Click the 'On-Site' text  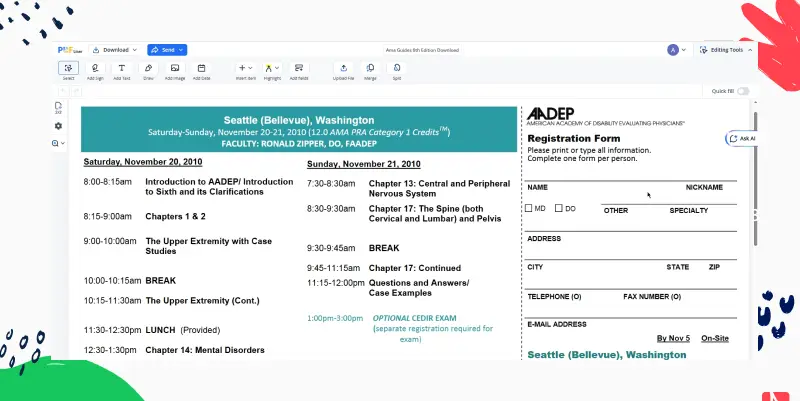click(x=715, y=338)
